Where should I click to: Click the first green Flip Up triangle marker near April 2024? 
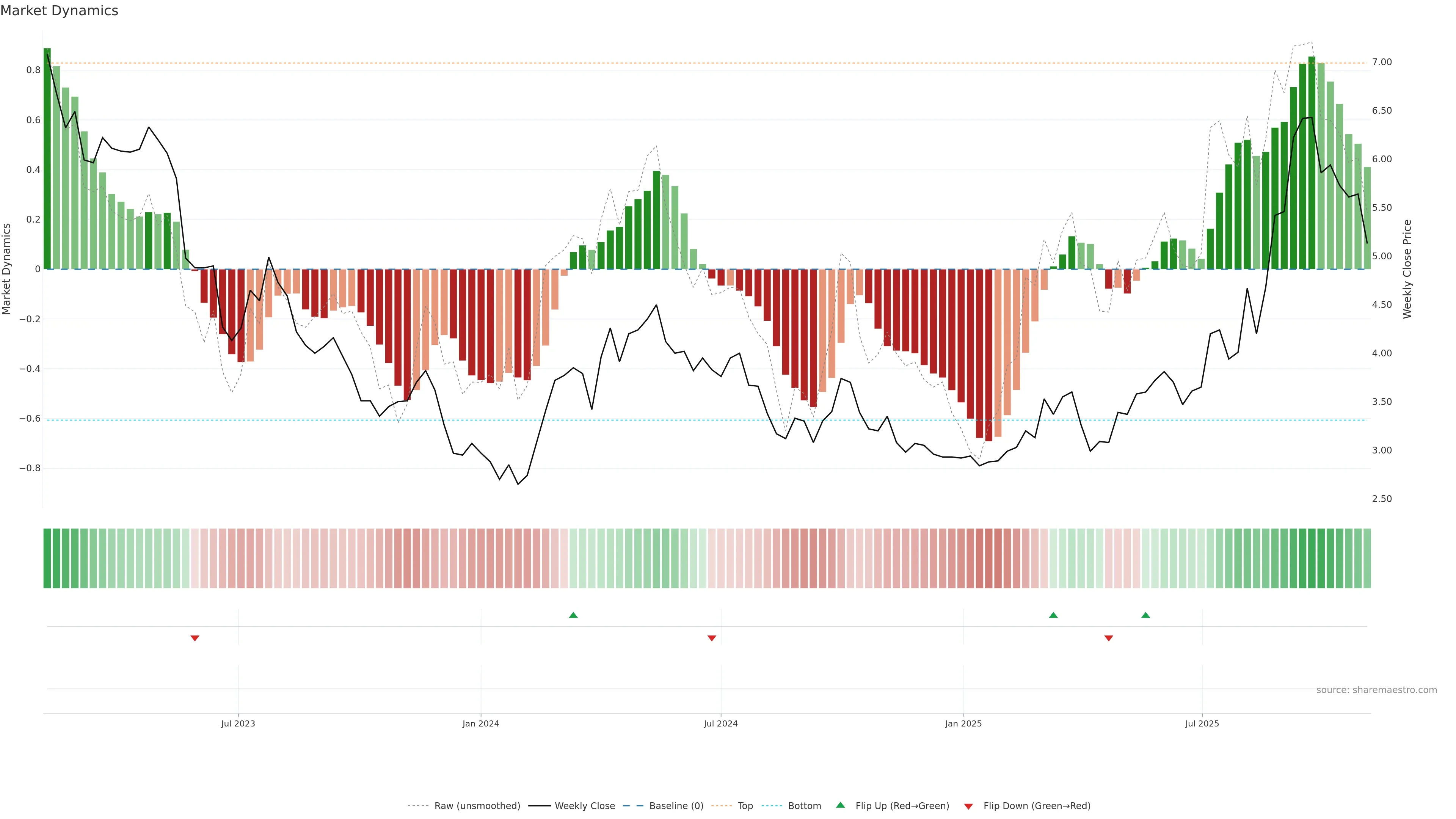tap(573, 615)
